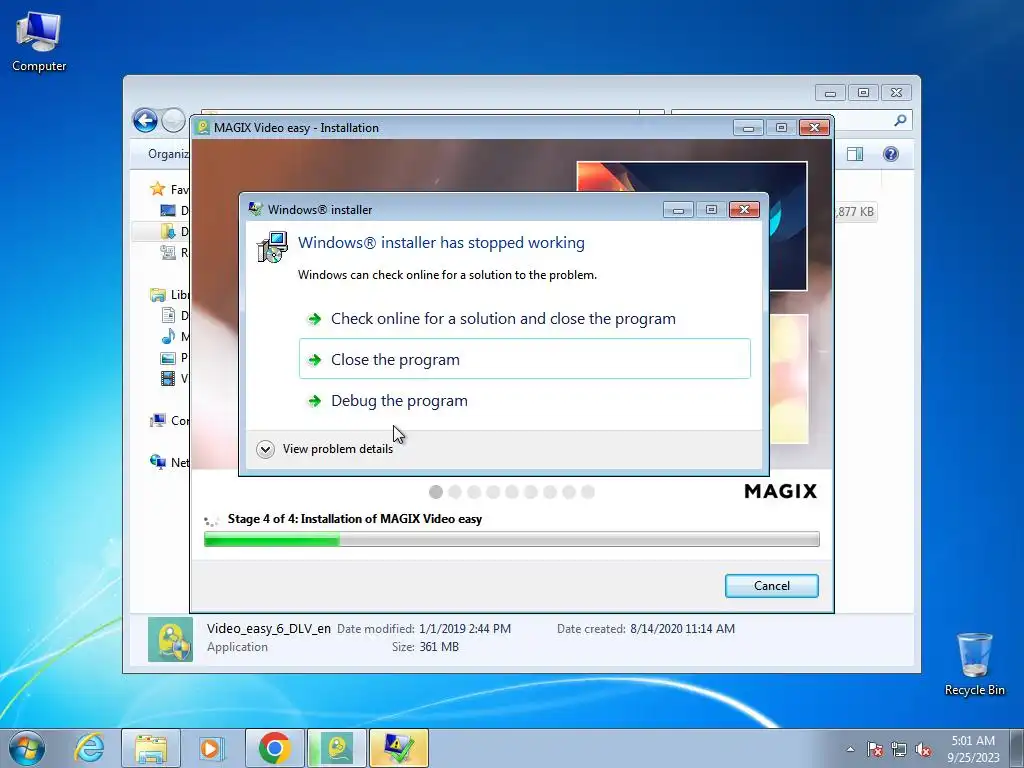This screenshot has width=1024, height=768.
Task: Open Windows Explorer from the taskbar
Action: pyautogui.click(x=151, y=748)
